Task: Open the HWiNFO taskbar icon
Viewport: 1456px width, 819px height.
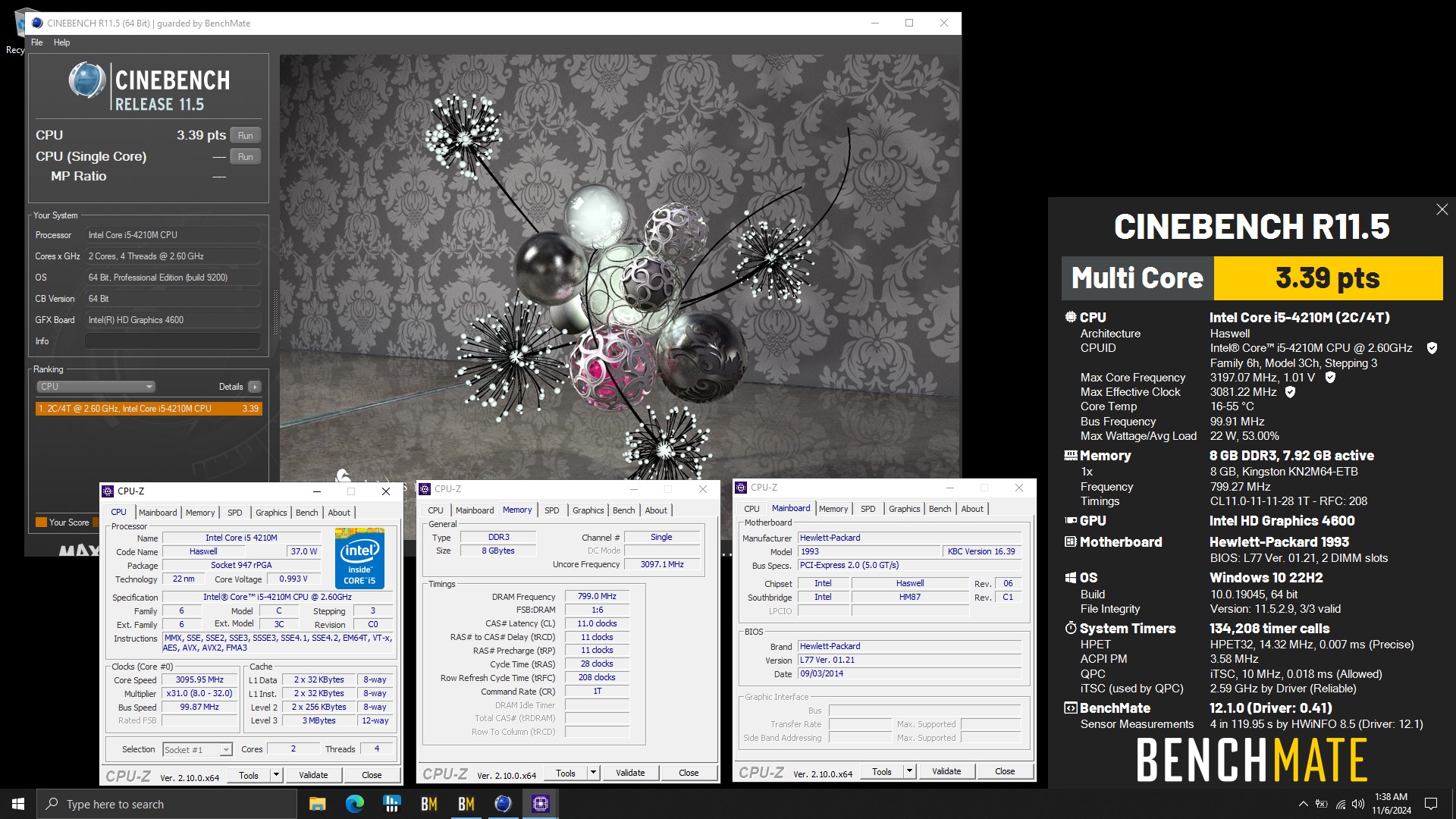Action: [392, 804]
